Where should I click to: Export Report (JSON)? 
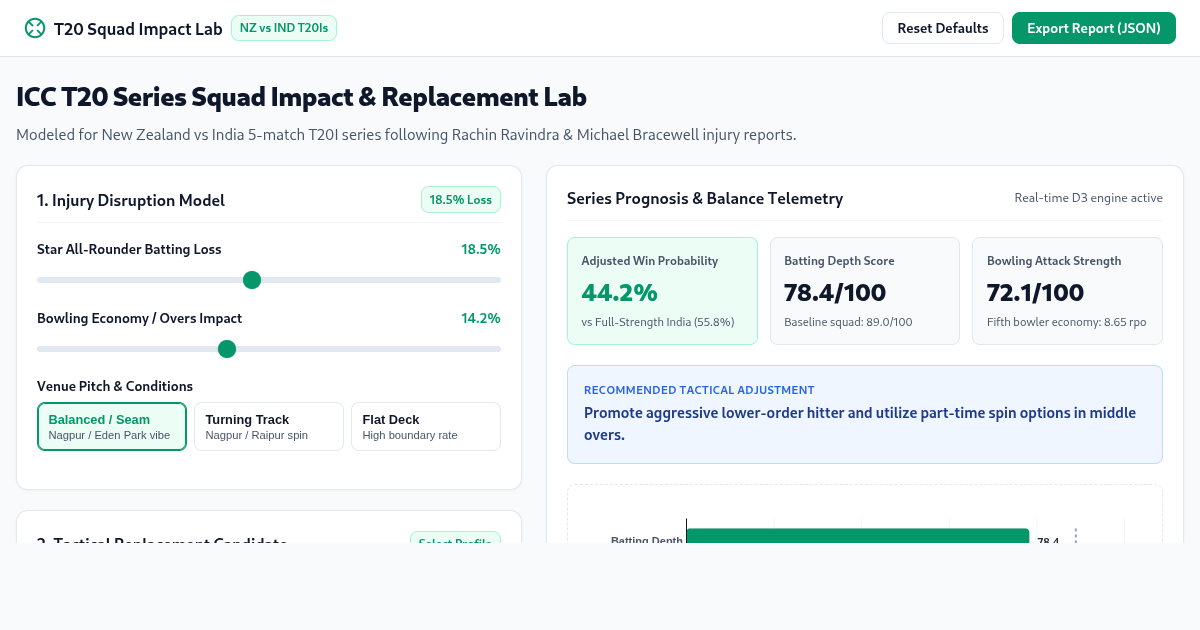(x=1094, y=28)
